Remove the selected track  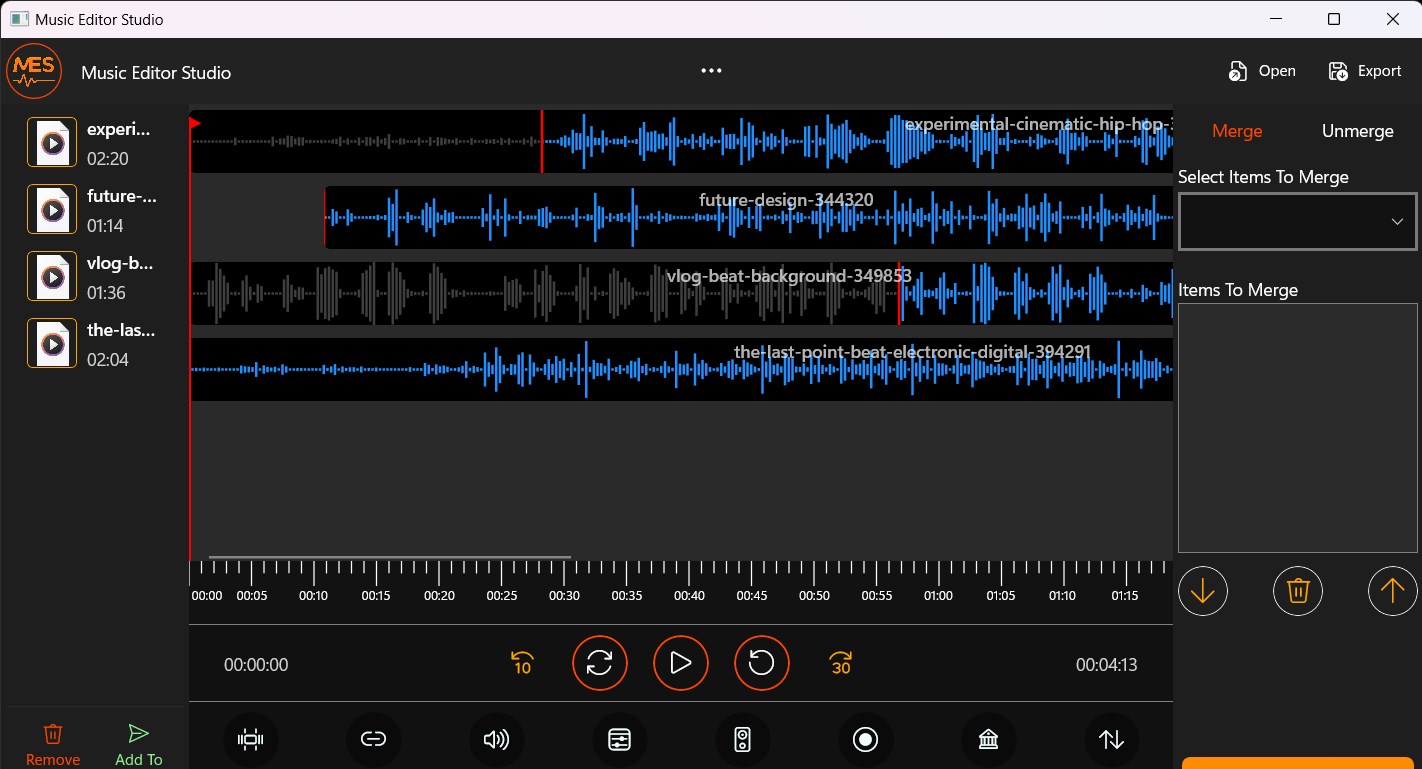(52, 742)
